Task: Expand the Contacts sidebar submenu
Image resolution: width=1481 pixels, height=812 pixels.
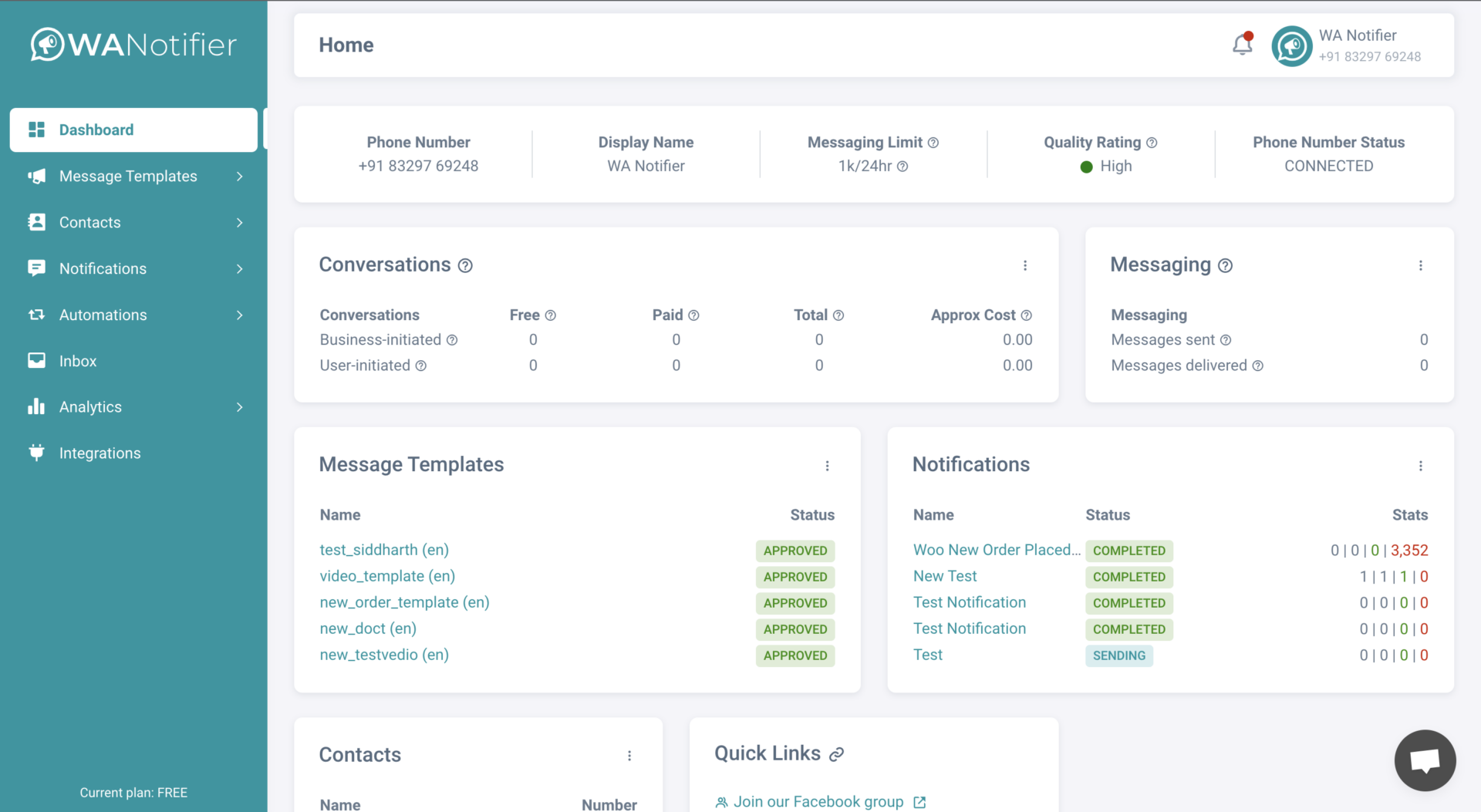Action: click(x=239, y=223)
